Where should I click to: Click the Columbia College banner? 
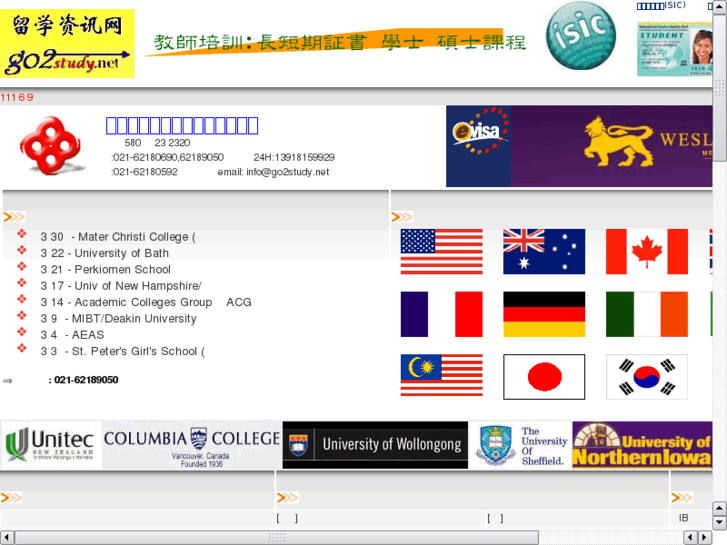coord(191,445)
